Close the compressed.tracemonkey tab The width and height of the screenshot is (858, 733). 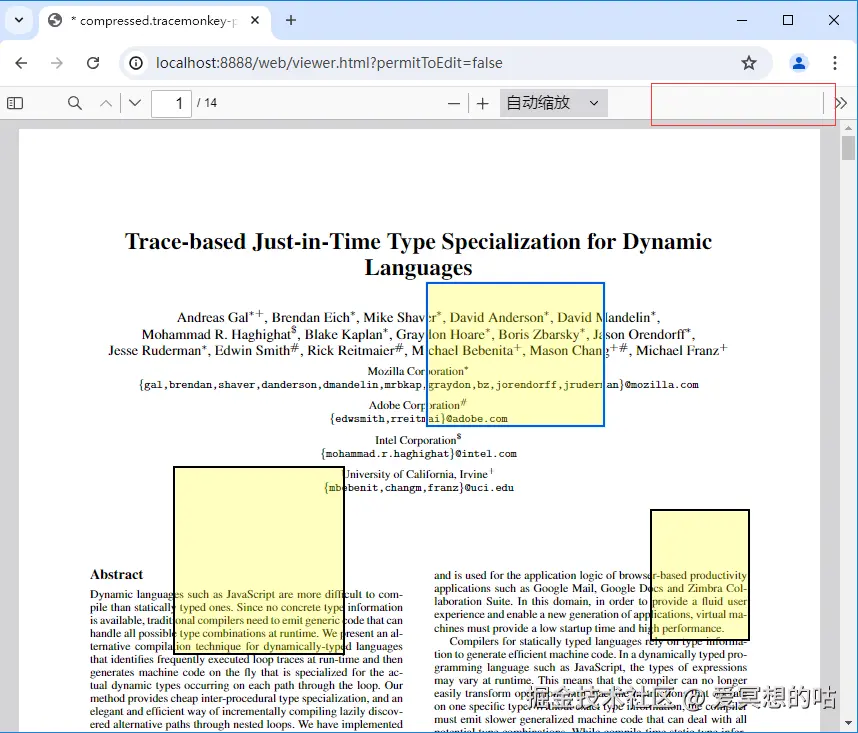(254, 20)
